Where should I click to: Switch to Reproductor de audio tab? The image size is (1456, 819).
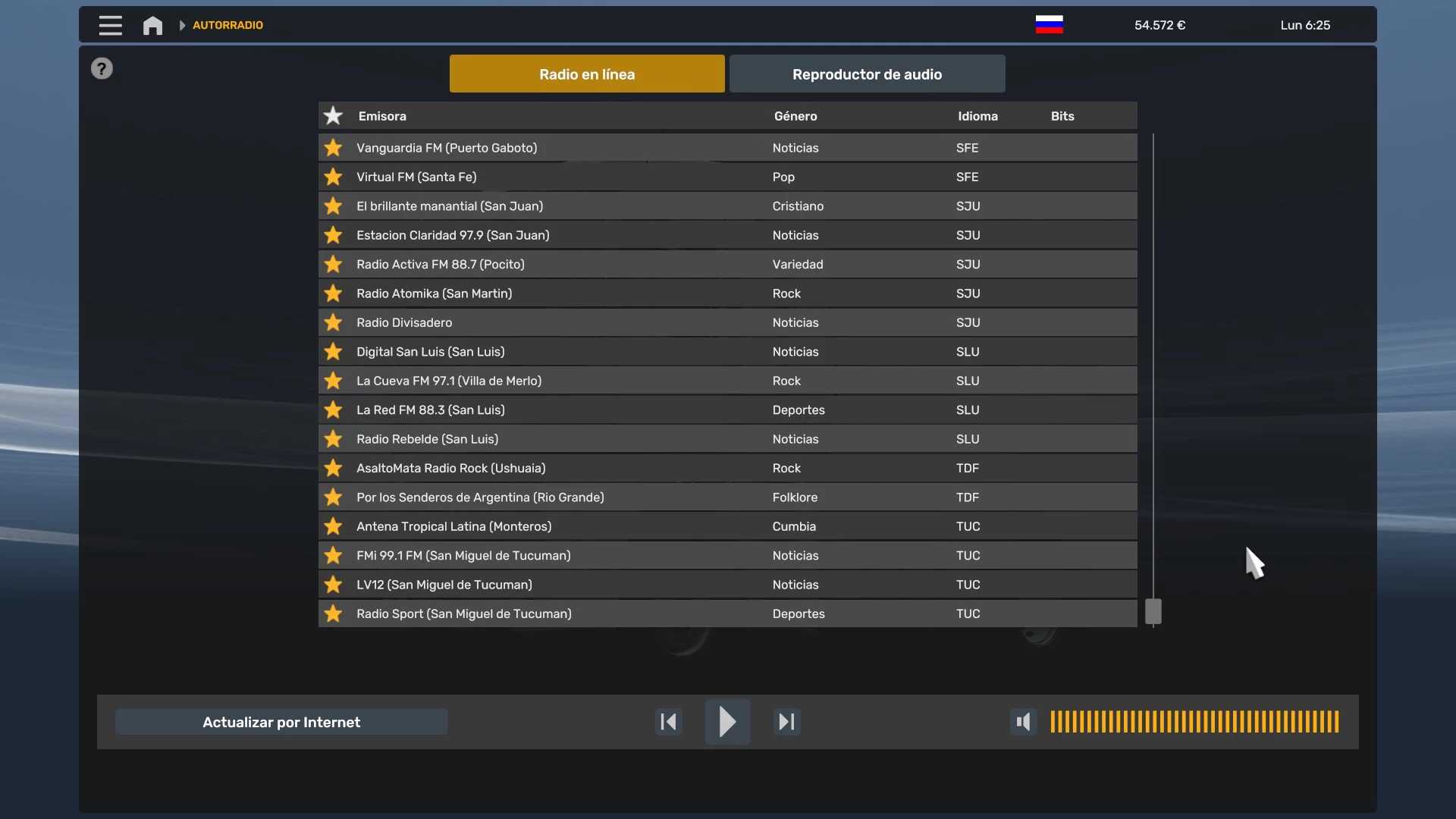pos(867,74)
